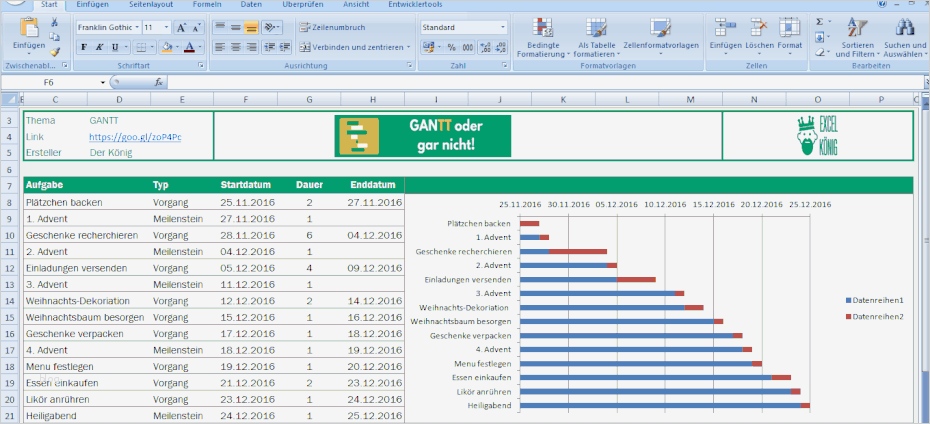
Task: Click the AutoSum sigma icon
Action: tap(821, 21)
